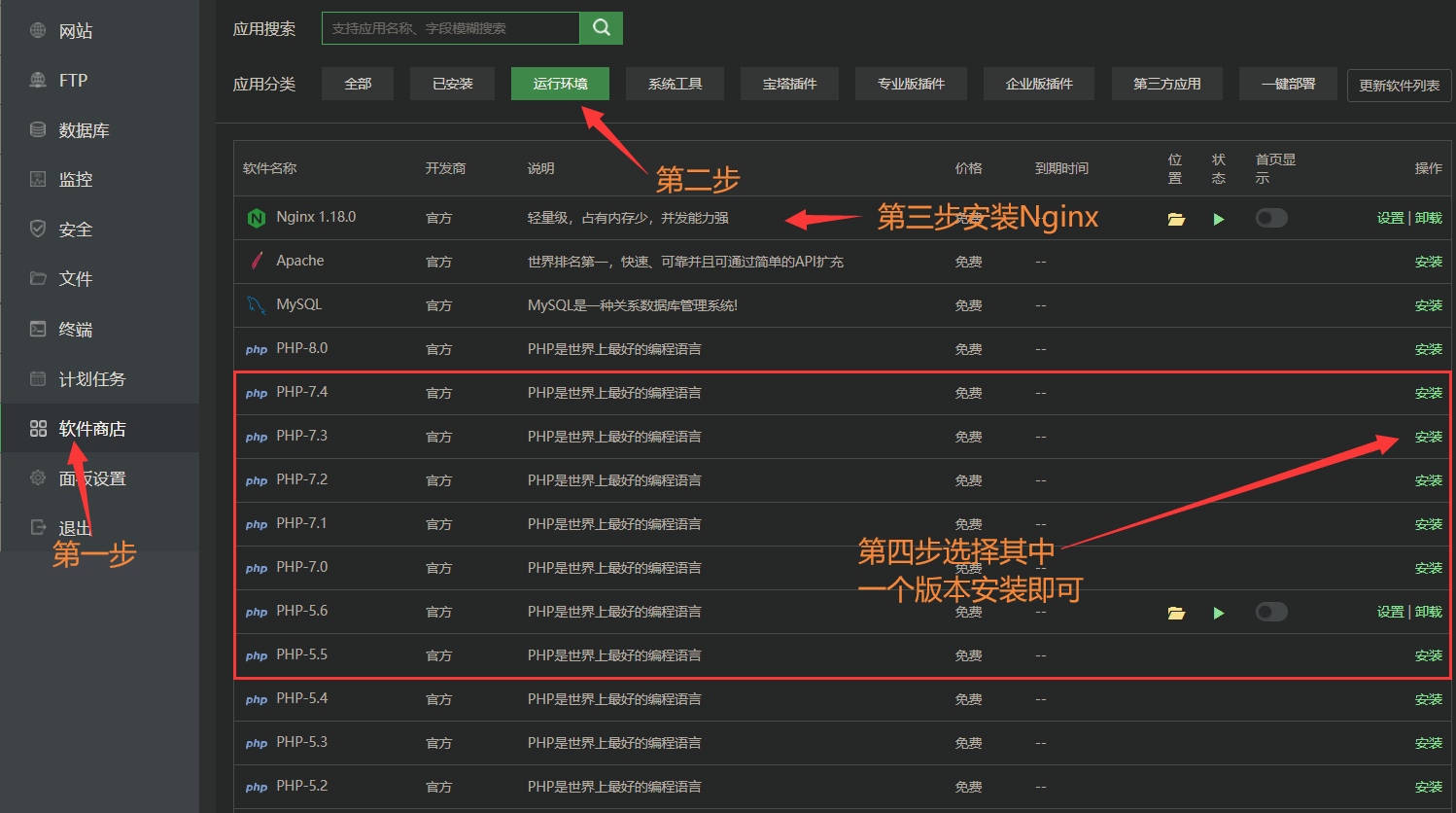Click 安装 link for PHP-5.5
This screenshot has height=813, width=1456.
(x=1428, y=655)
